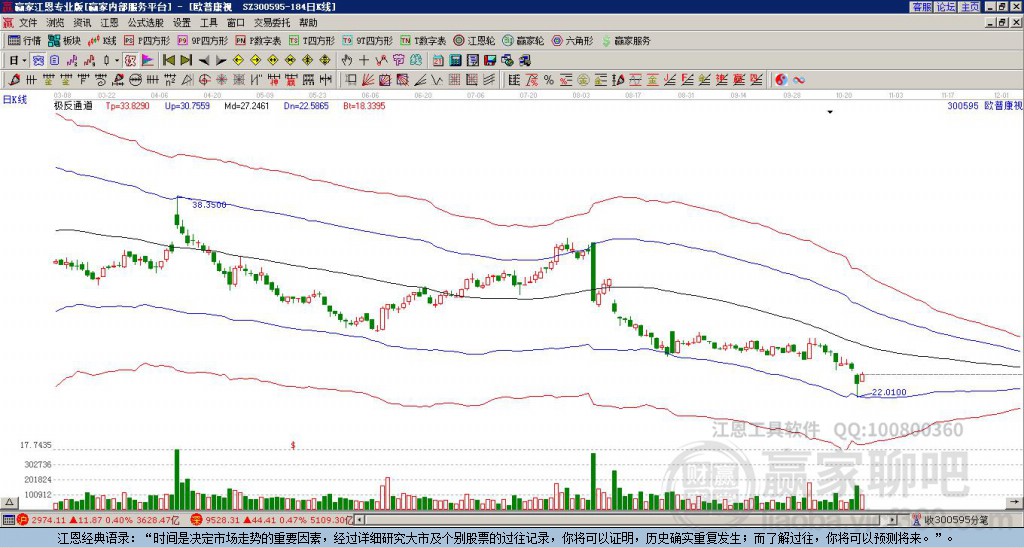The width and height of the screenshot is (1024, 548).
Task: Open the 赢家轮 wheel tool
Action: (523, 40)
